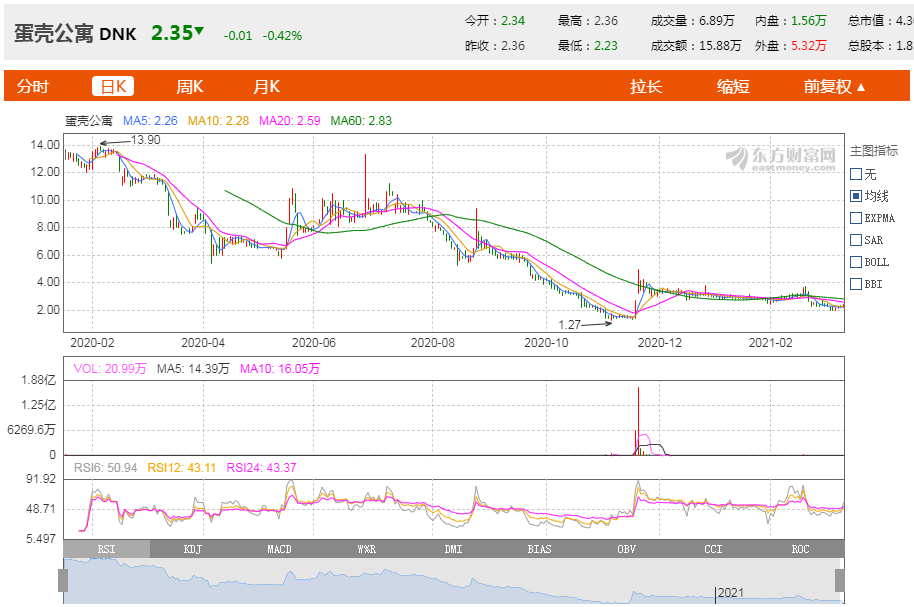Grab the left range slider handle
This screenshot has width=914, height=607.
tap(63, 580)
